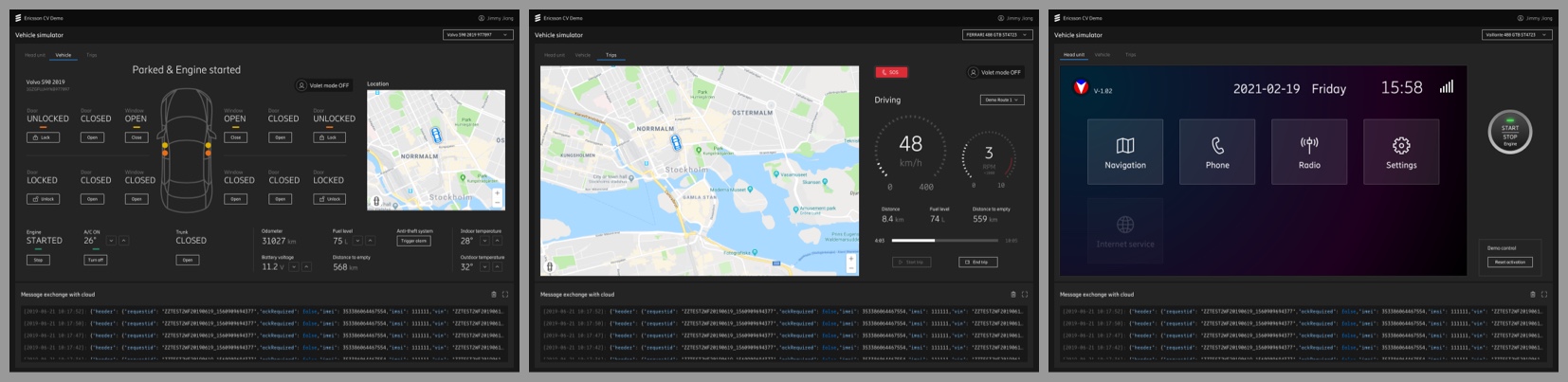Expand message exchange panel in Head unit view
The image size is (1568, 382).
point(1543,295)
